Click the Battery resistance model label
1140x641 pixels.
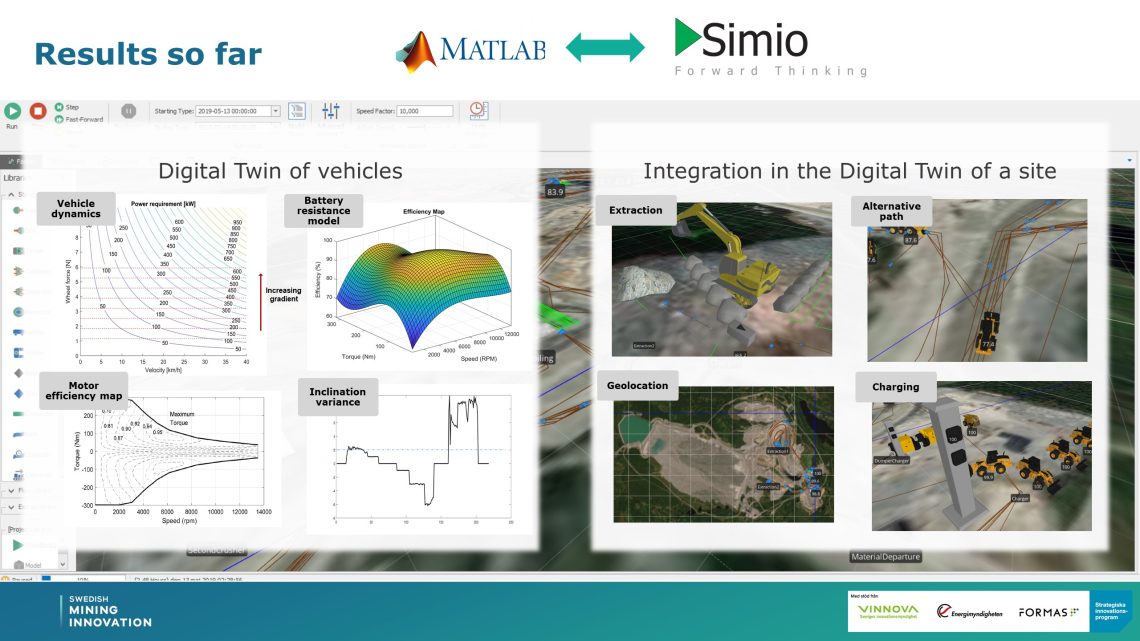(324, 211)
